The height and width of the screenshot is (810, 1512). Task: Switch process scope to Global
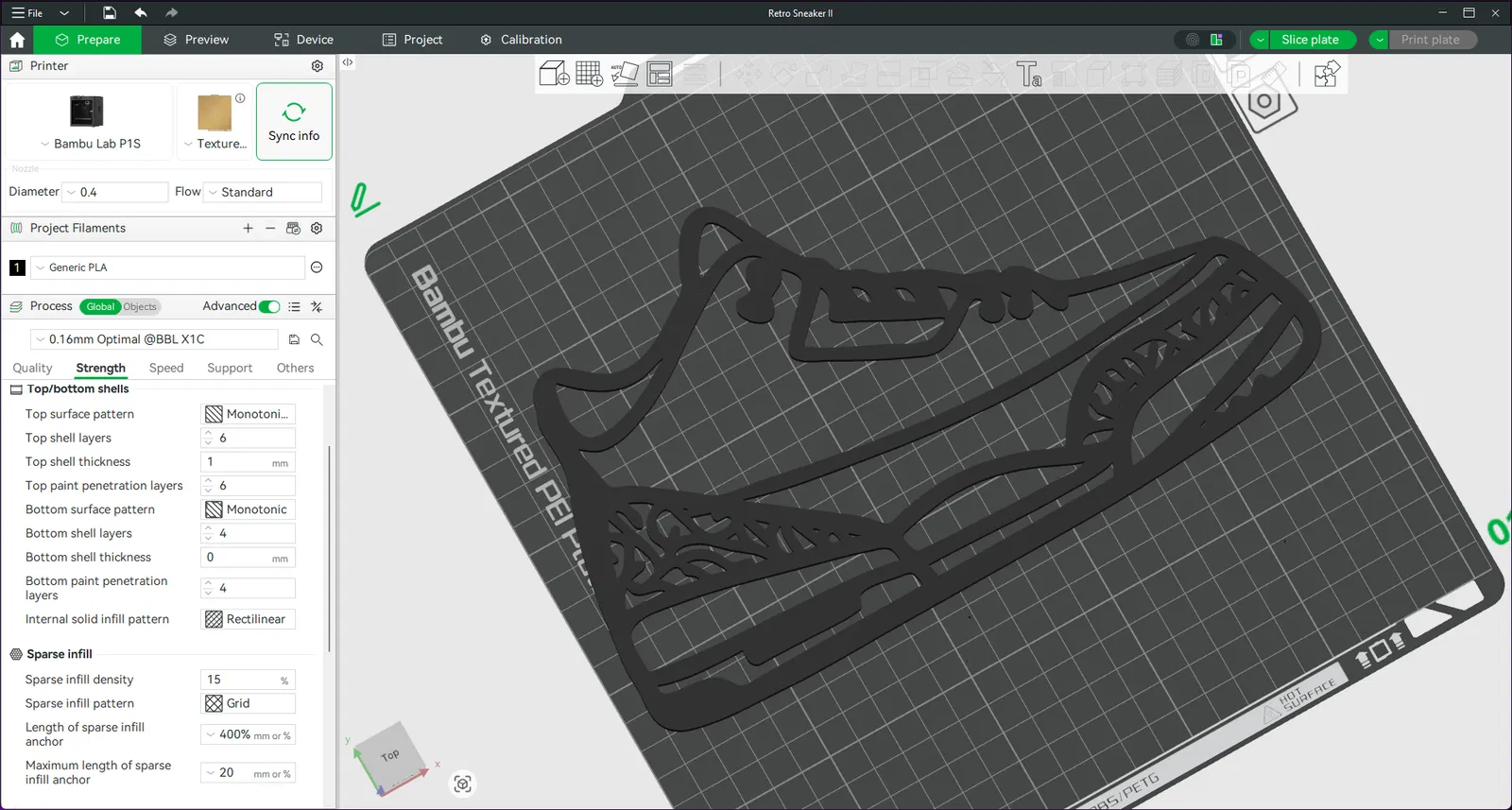point(100,306)
